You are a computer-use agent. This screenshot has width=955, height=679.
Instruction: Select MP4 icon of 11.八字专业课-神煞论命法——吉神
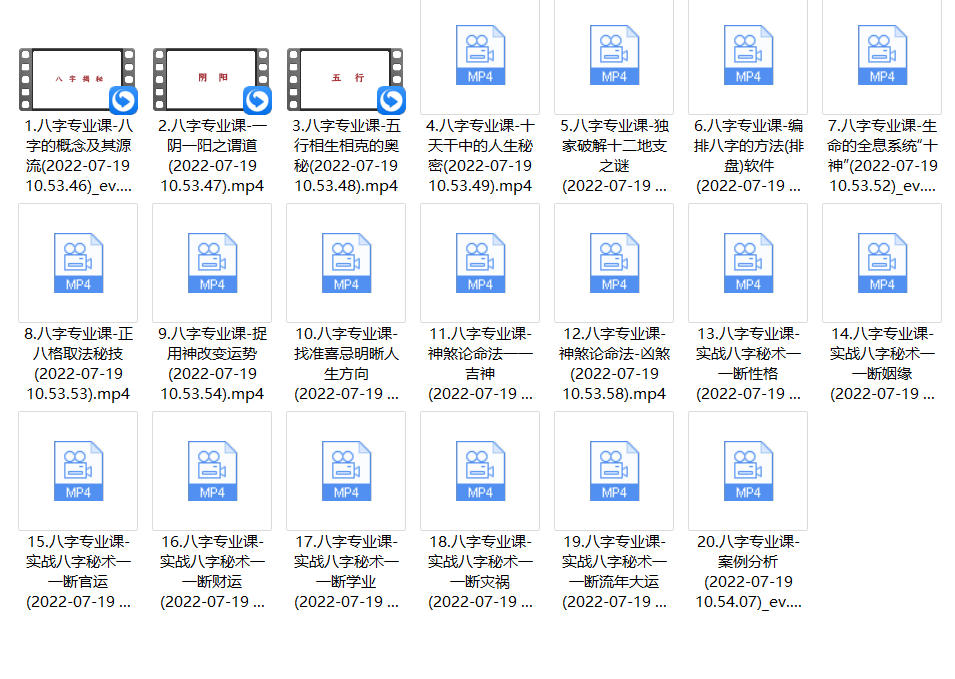pyautogui.click(x=481, y=262)
